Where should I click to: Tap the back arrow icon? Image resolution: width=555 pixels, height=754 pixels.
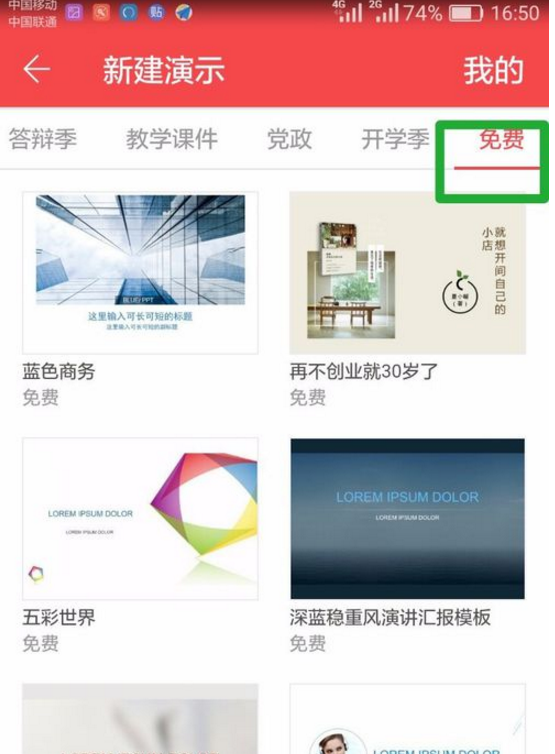click(37, 70)
